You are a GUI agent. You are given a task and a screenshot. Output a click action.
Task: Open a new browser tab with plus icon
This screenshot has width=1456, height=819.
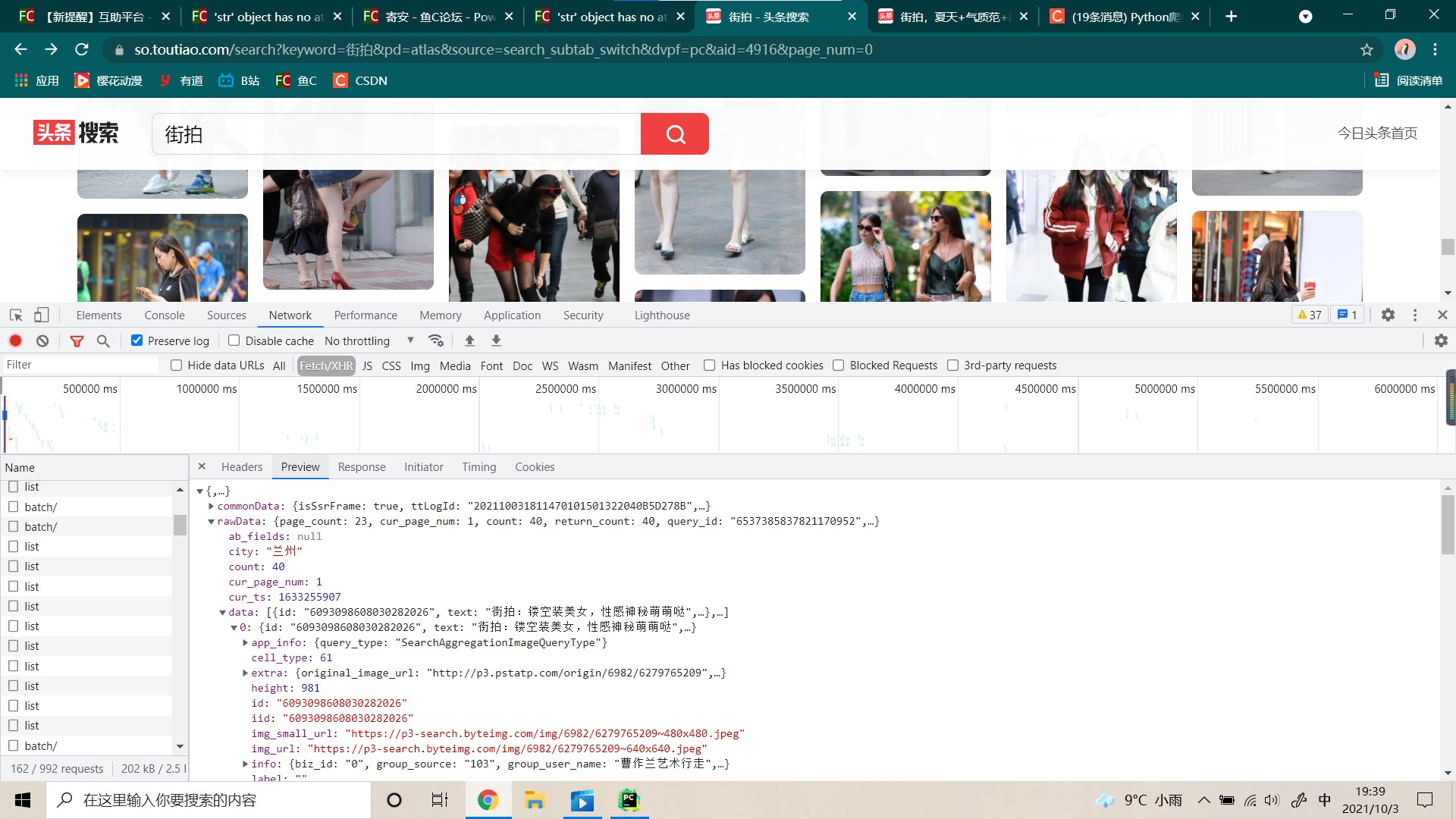point(1232,17)
